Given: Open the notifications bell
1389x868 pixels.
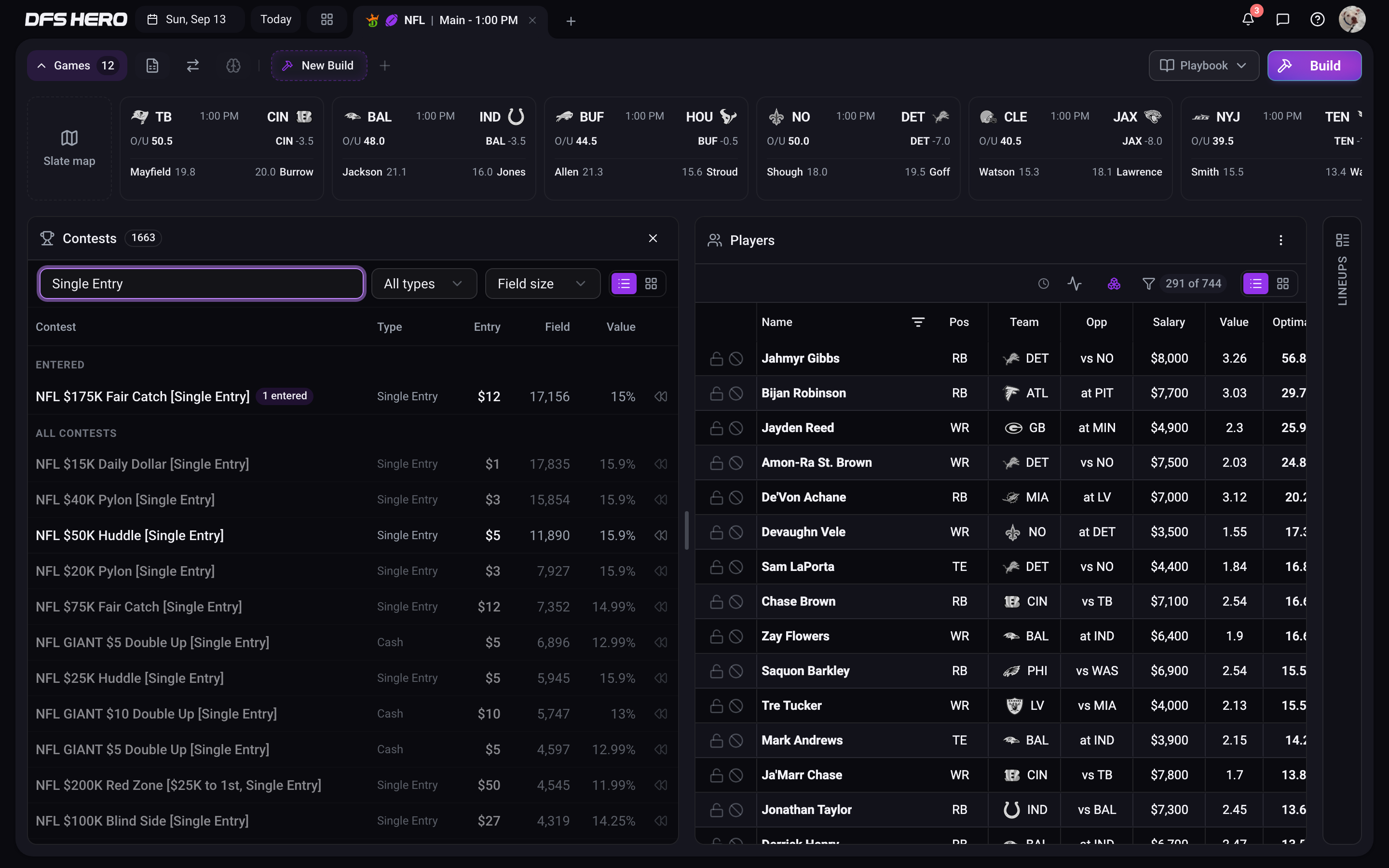Looking at the screenshot, I should tap(1248, 19).
